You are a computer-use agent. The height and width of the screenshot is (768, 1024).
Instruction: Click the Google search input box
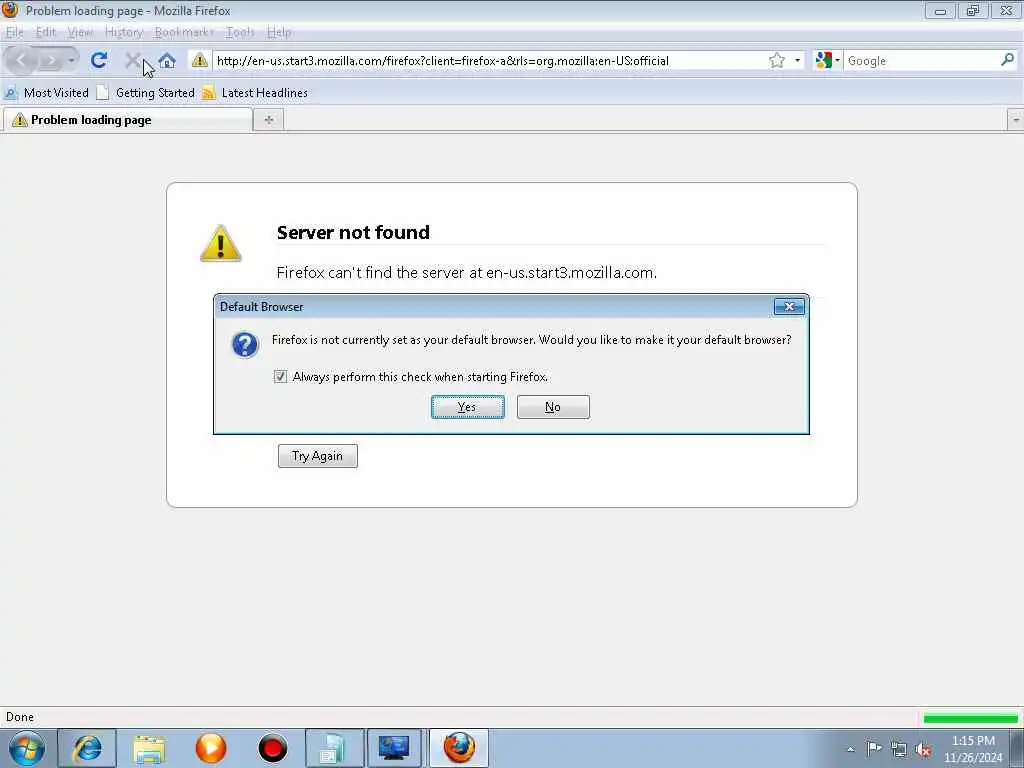point(921,61)
